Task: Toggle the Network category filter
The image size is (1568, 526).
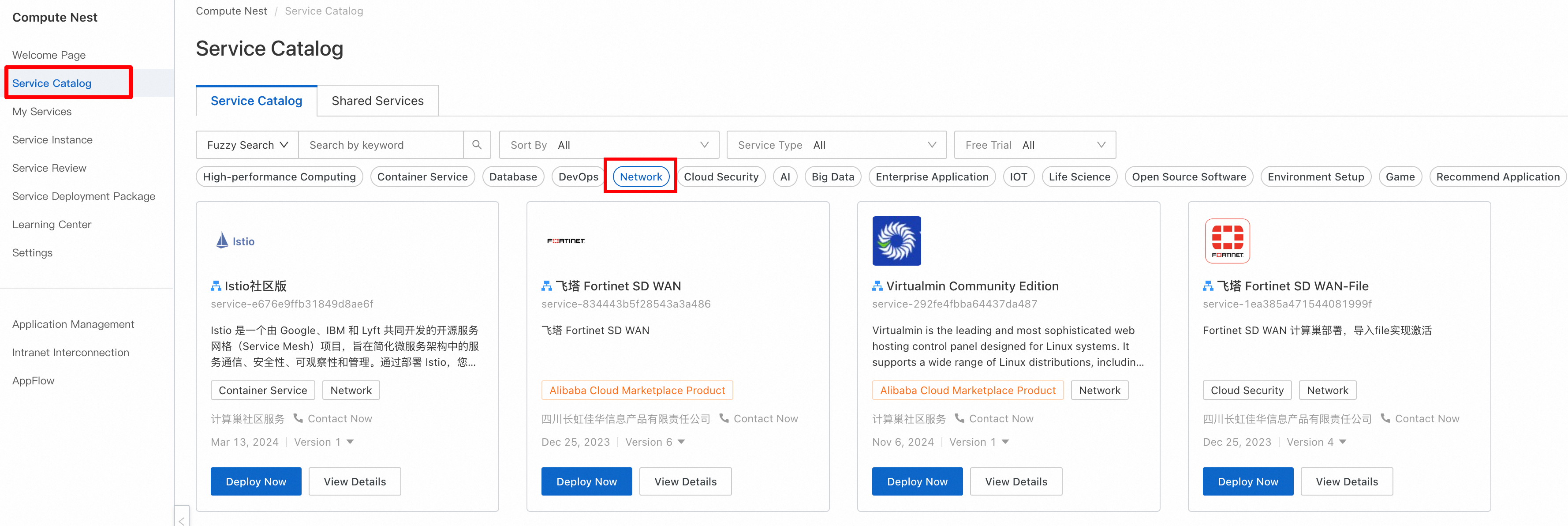Action: click(x=640, y=176)
